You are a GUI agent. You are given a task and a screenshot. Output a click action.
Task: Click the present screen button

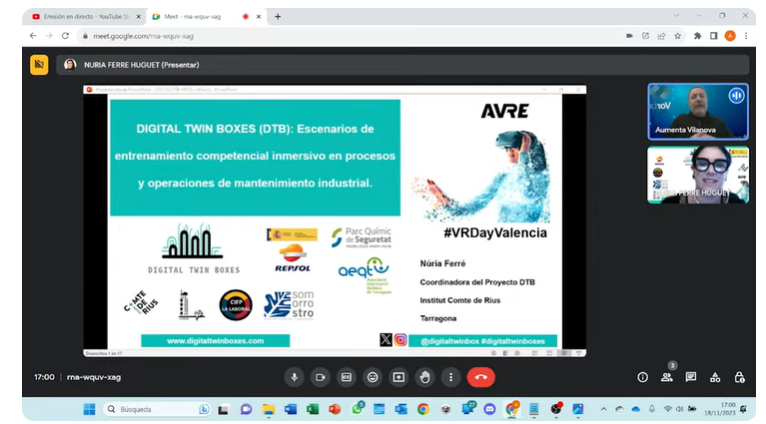399,377
